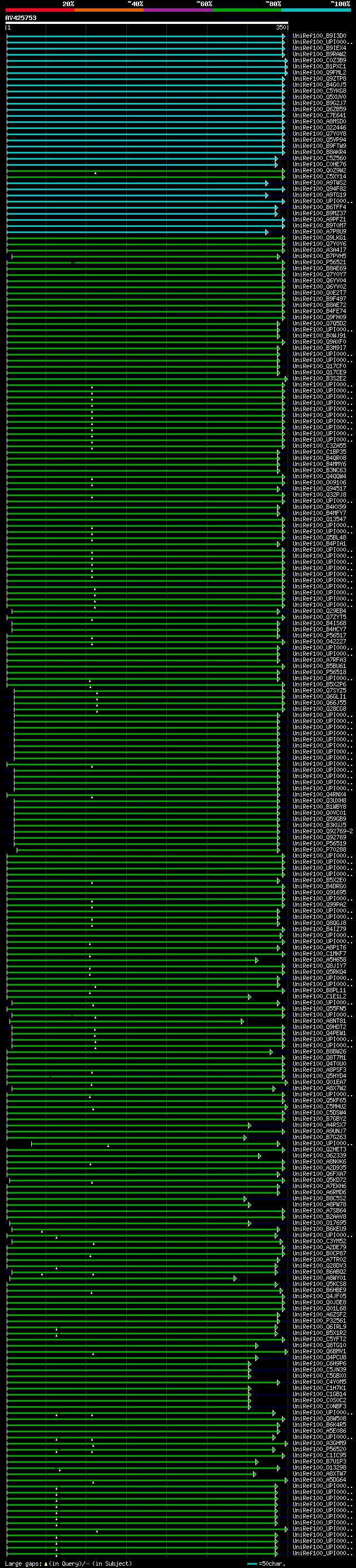Click the purple ~60% identity legend segment
The height and width of the screenshot is (1568, 356).
[x=179, y=10]
